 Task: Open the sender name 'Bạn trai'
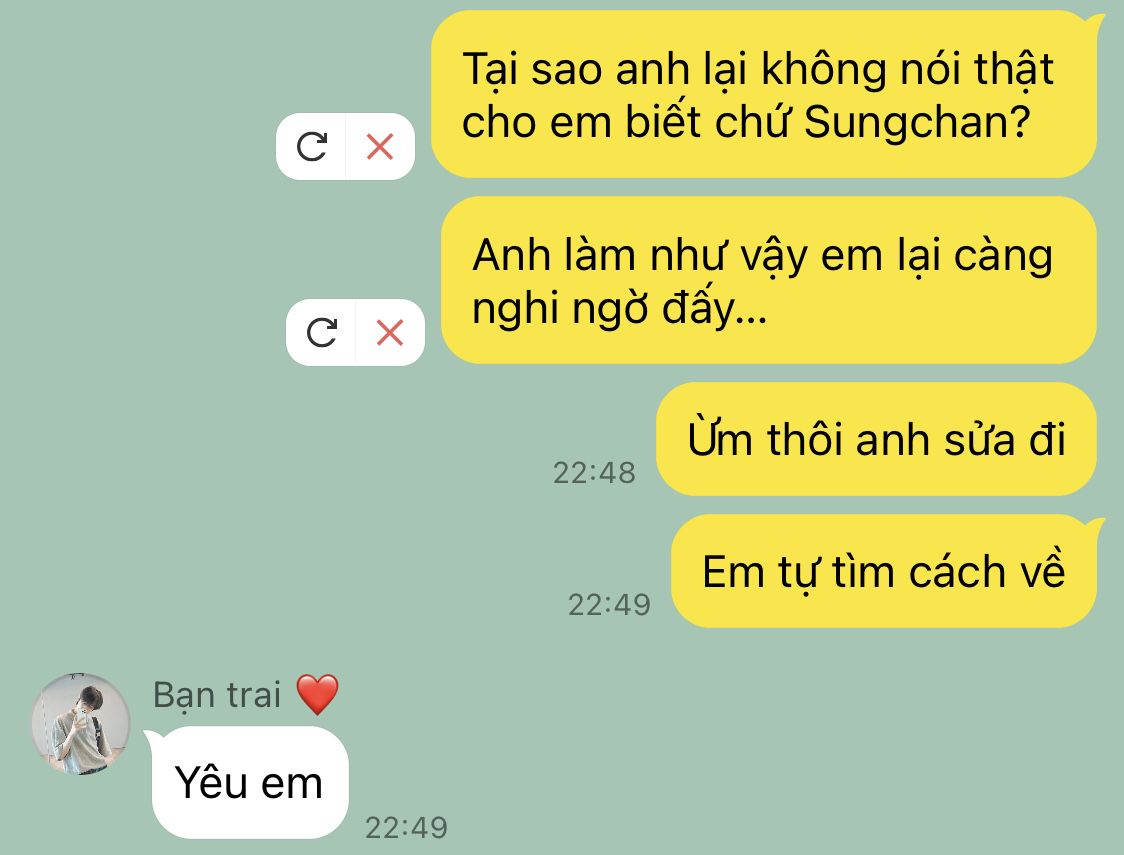pos(216,695)
